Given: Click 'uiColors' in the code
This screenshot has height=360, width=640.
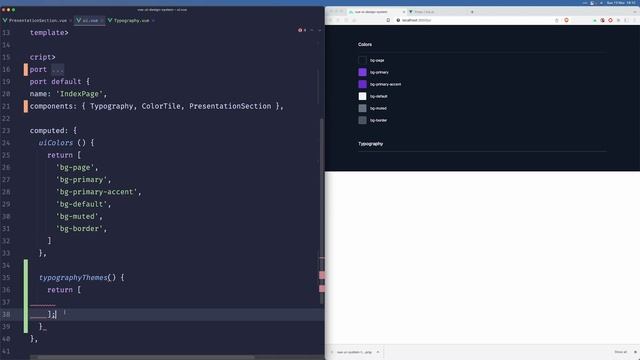Looking at the screenshot, I should [x=56, y=143].
